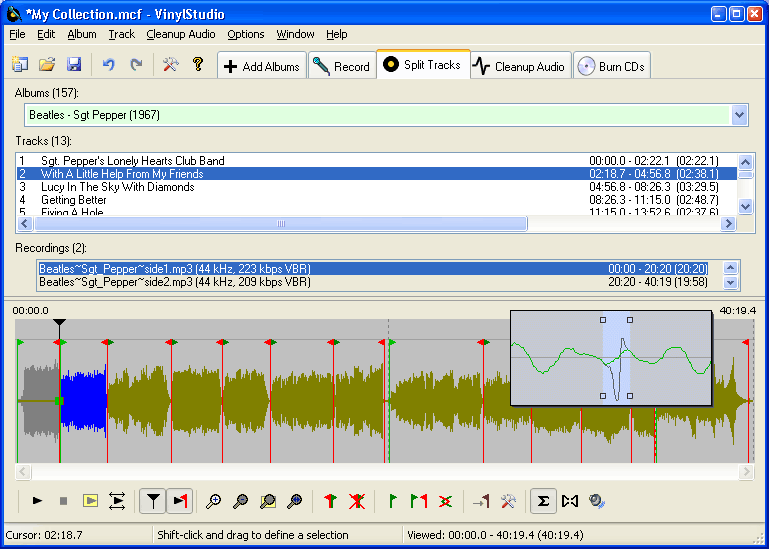Expand the Albums dropdown arrow
The width and height of the screenshot is (769, 549).
tap(739, 115)
